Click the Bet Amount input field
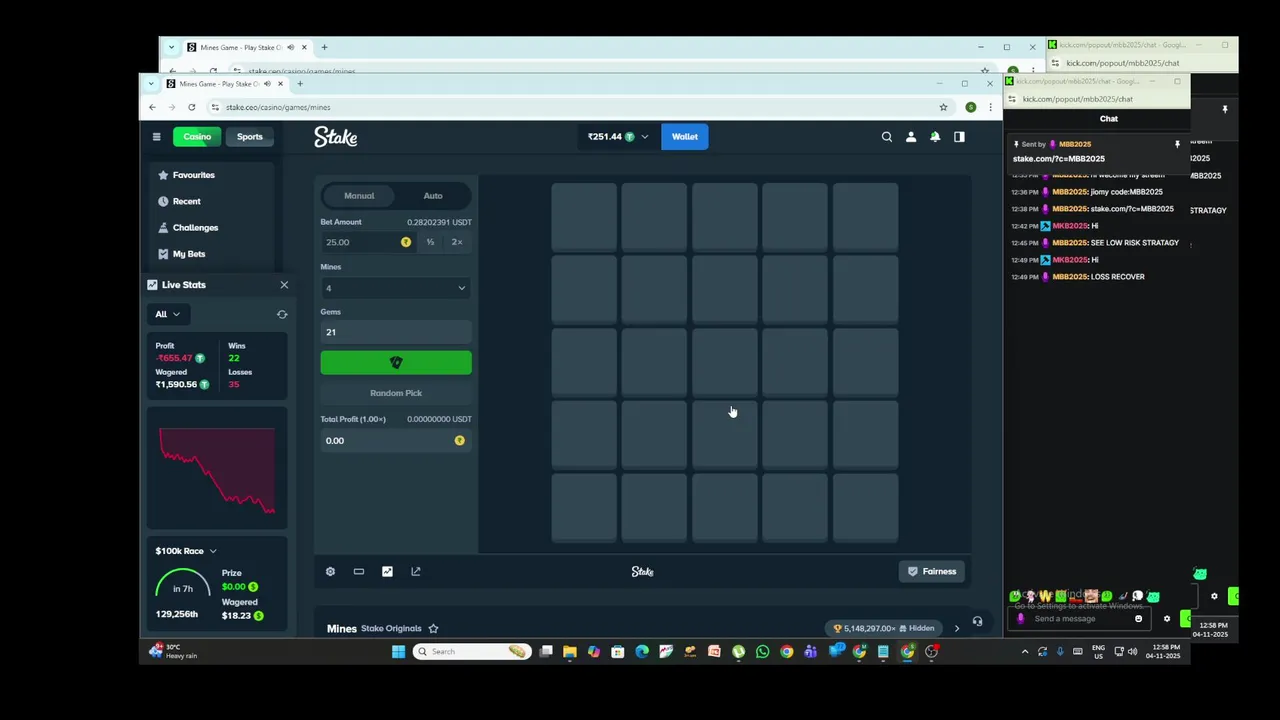This screenshot has height=720, width=1280. [366, 242]
